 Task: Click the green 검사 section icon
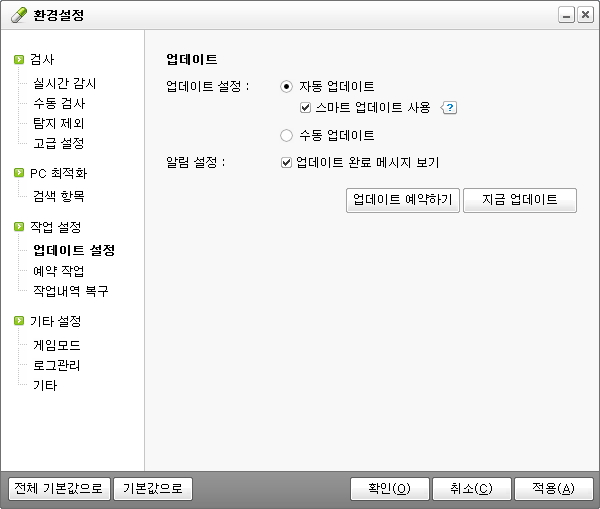coord(18,60)
